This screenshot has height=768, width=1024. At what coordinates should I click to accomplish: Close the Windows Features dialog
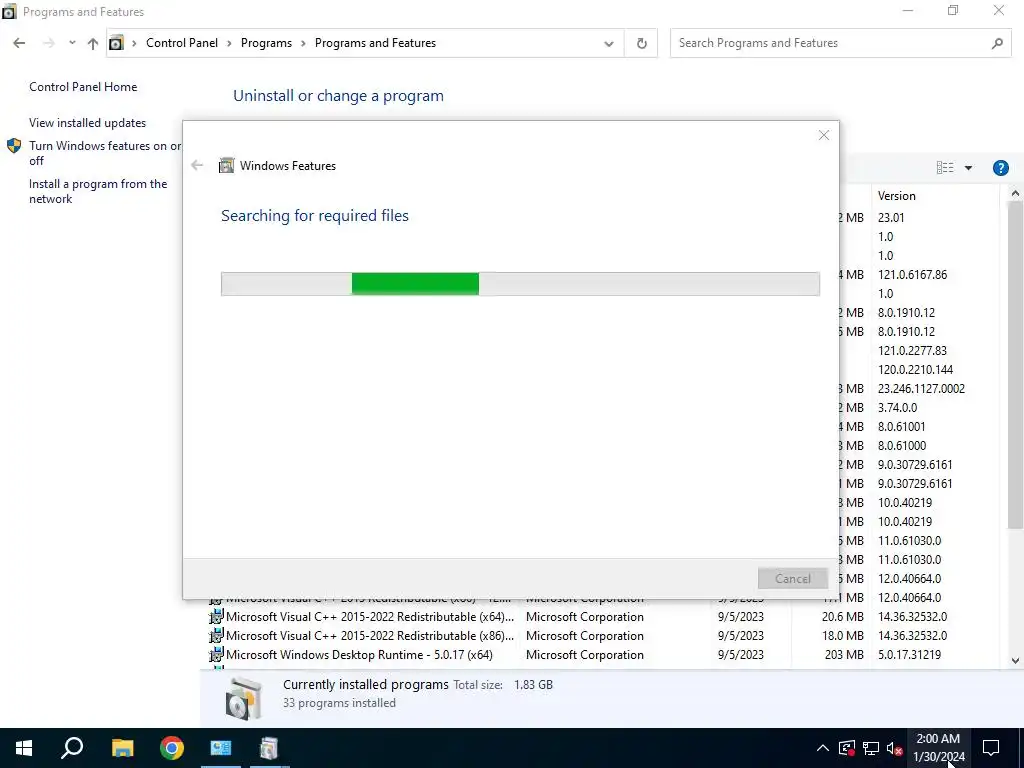pyautogui.click(x=824, y=135)
